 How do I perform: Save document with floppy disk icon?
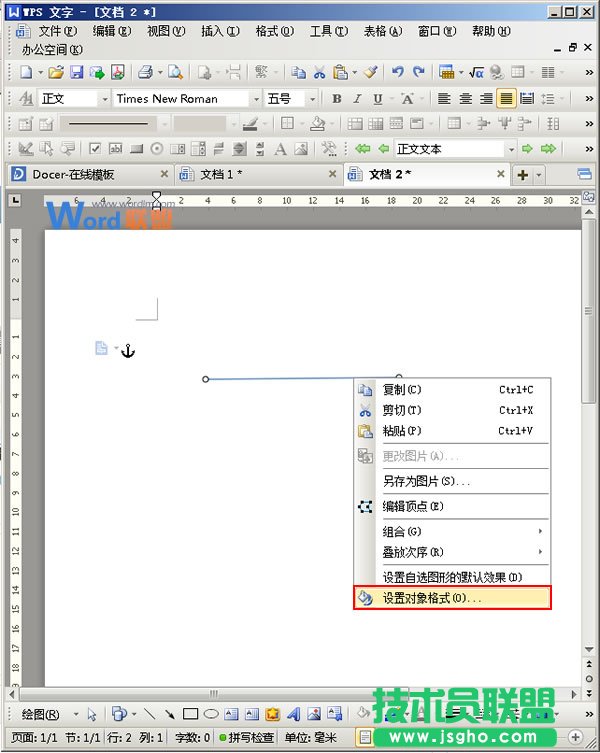[x=77, y=73]
